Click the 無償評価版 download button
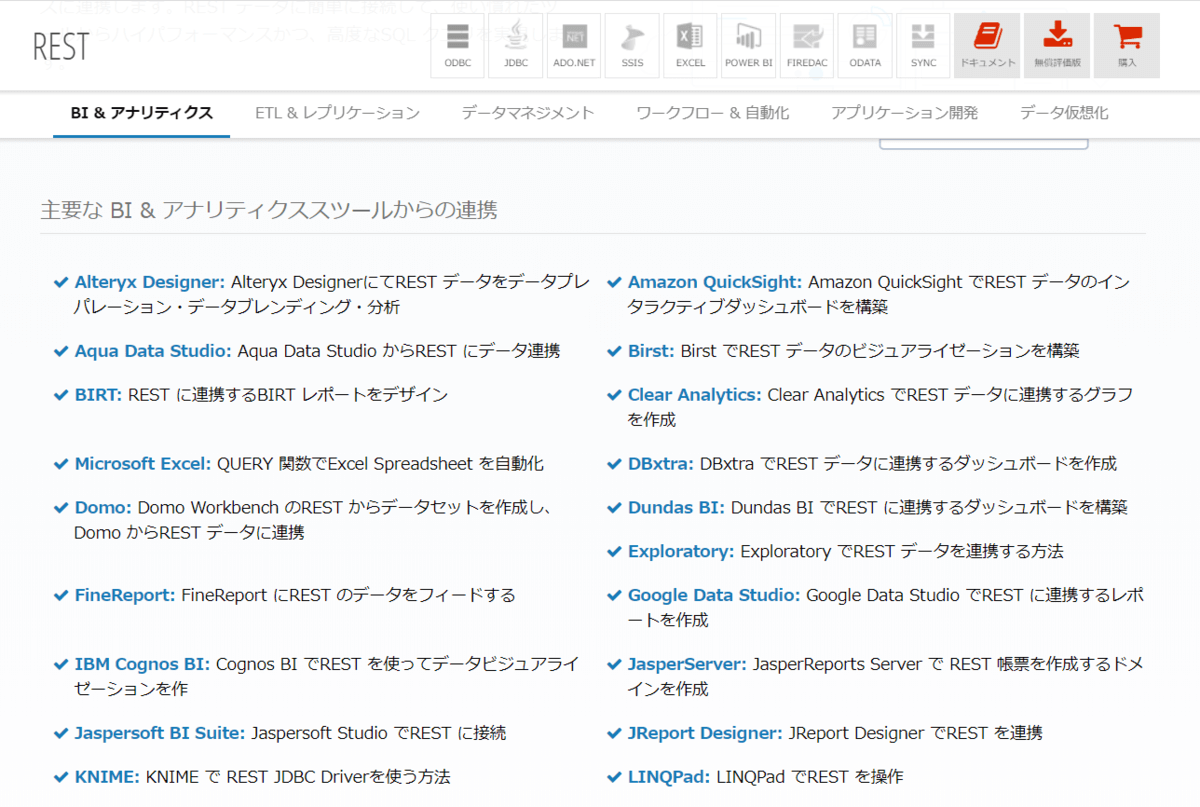1200x807 pixels. [x=1057, y=46]
